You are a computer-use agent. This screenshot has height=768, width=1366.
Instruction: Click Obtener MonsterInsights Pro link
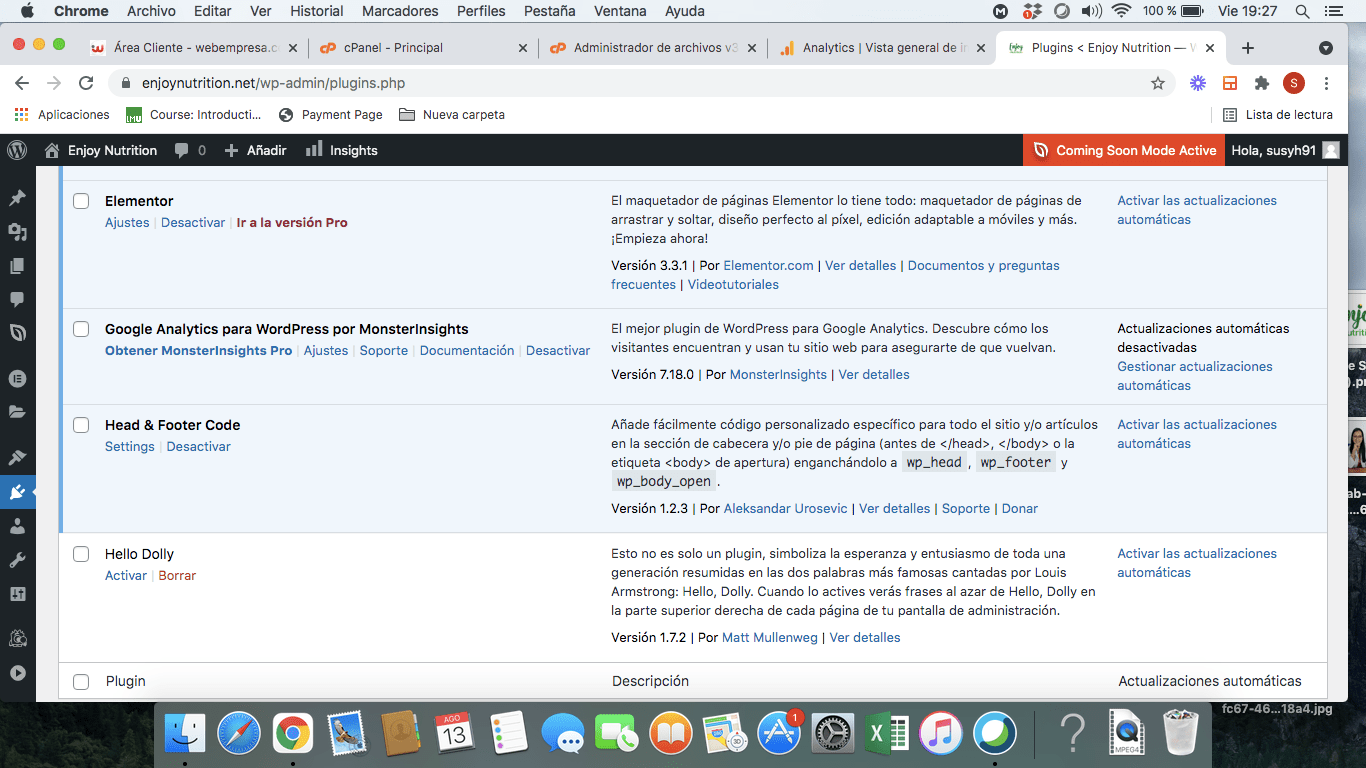199,351
